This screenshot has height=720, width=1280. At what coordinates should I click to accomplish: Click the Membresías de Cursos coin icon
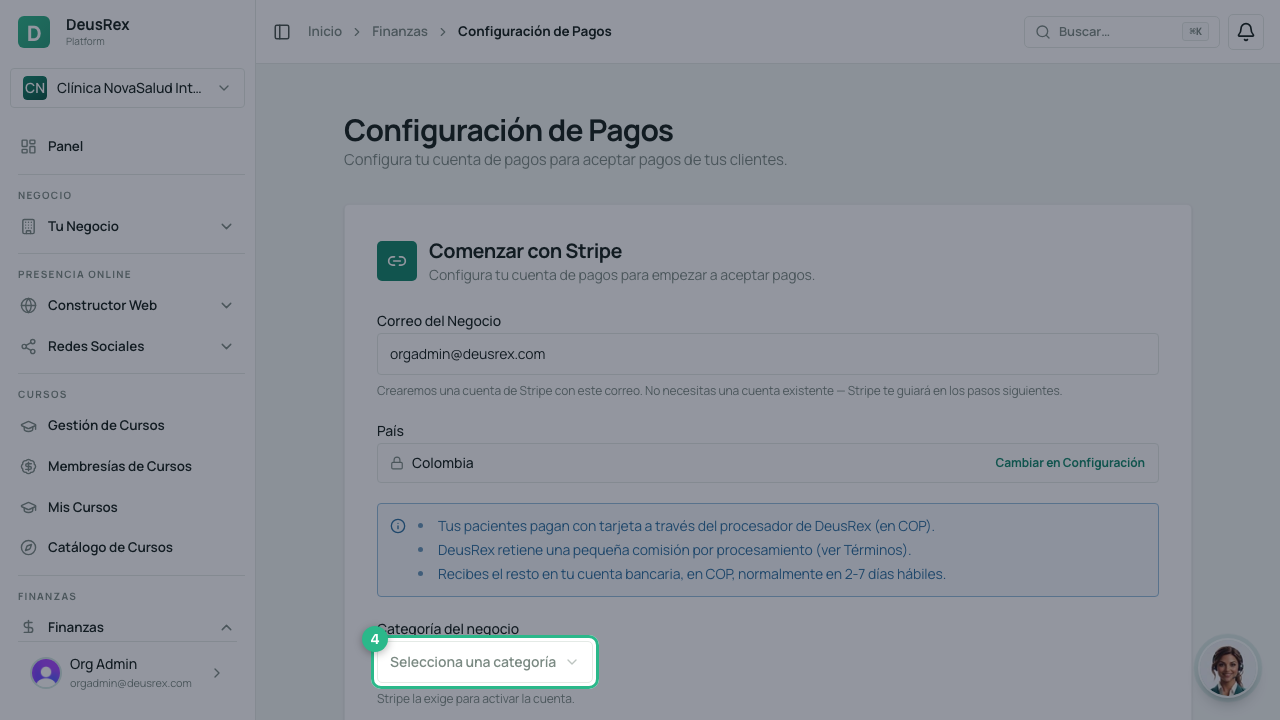pyautogui.click(x=28, y=466)
